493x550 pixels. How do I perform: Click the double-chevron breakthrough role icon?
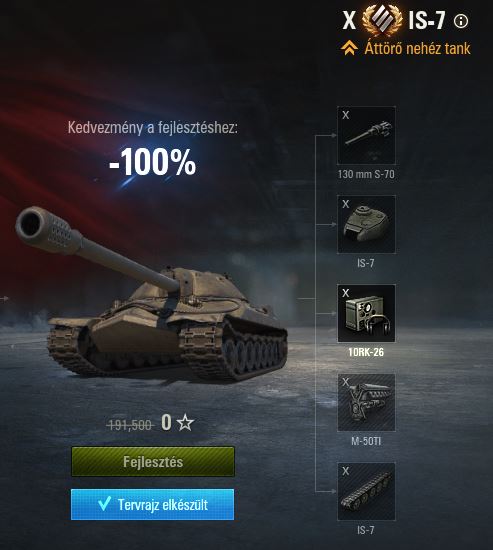pos(349,48)
